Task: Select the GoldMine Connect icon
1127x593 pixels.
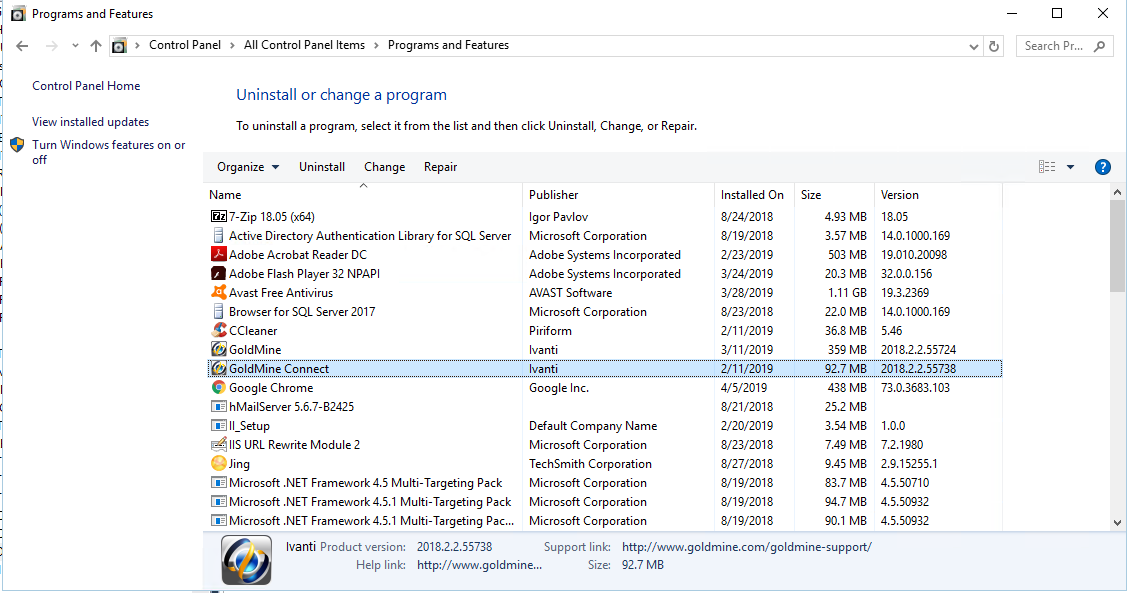Action: click(x=220, y=368)
